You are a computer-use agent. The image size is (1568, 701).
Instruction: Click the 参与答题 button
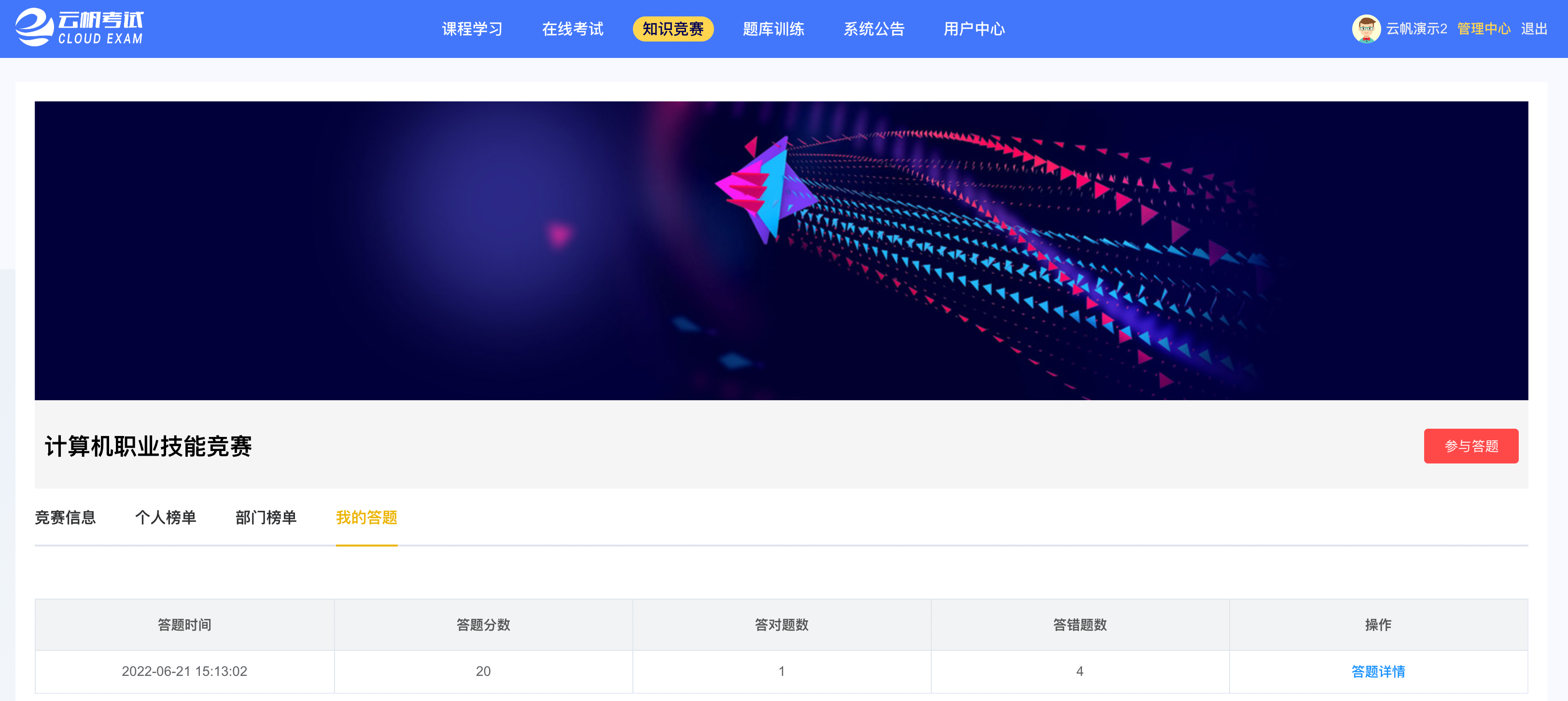point(1470,446)
